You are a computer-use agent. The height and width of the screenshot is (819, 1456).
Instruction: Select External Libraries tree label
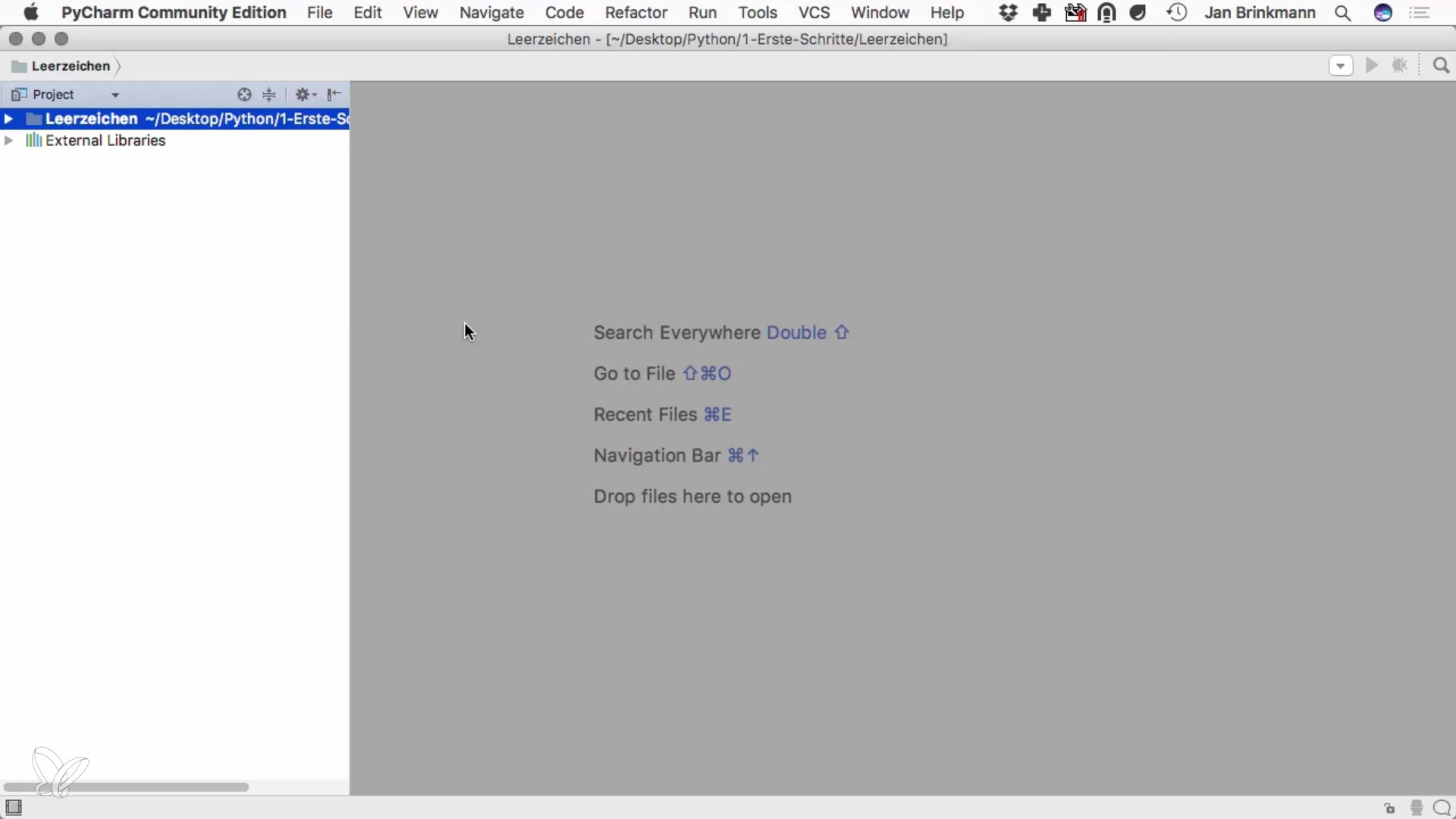105,141
